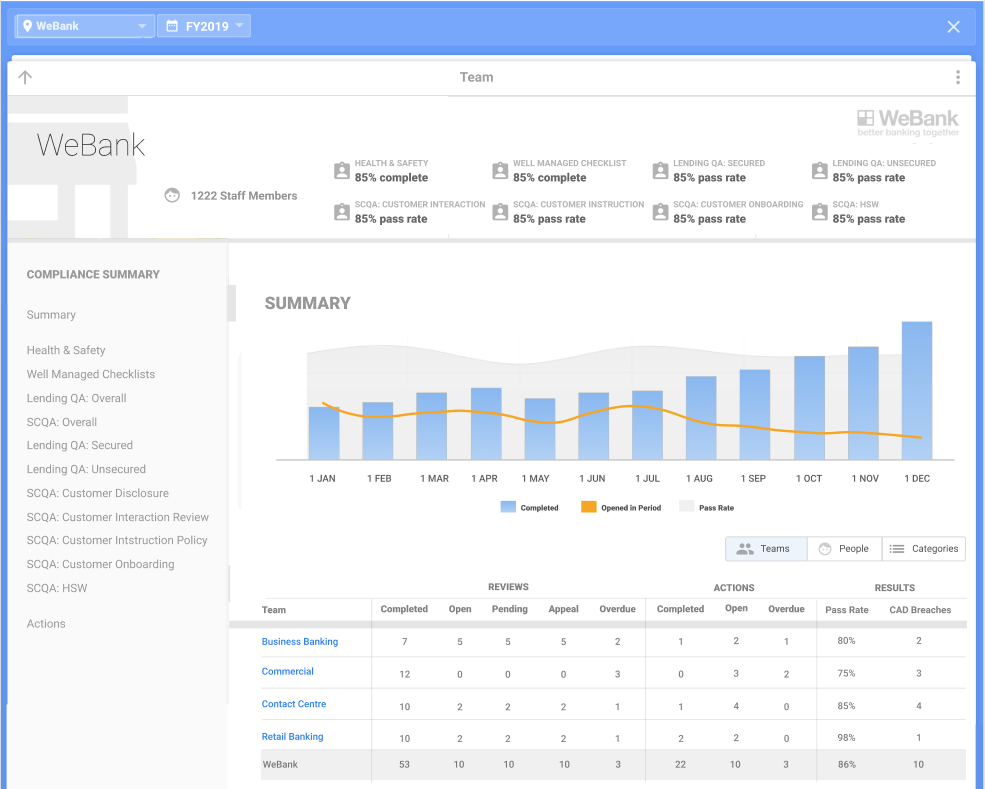
Task: Open SCQA: Customer Onboarding sidebar item
Action: (x=101, y=564)
